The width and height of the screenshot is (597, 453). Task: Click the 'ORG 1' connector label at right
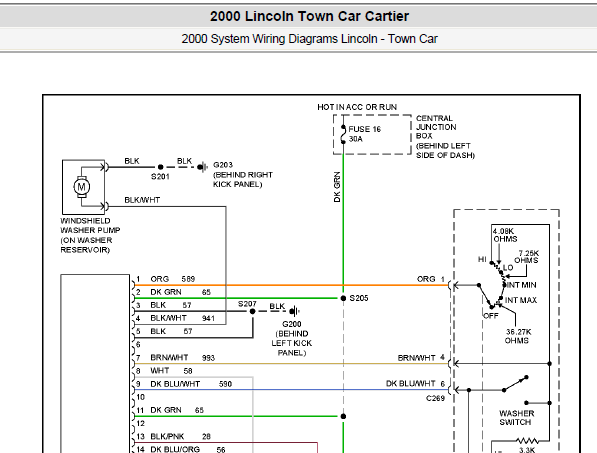pyautogui.click(x=431, y=279)
